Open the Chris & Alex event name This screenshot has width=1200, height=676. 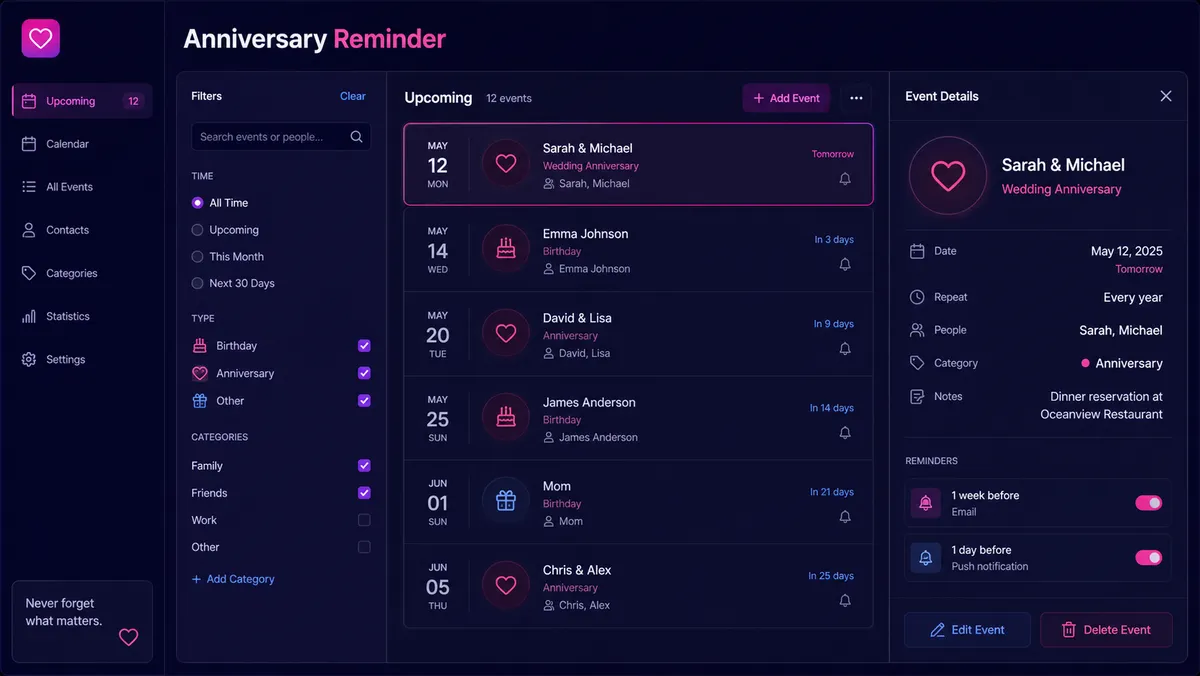(577, 570)
